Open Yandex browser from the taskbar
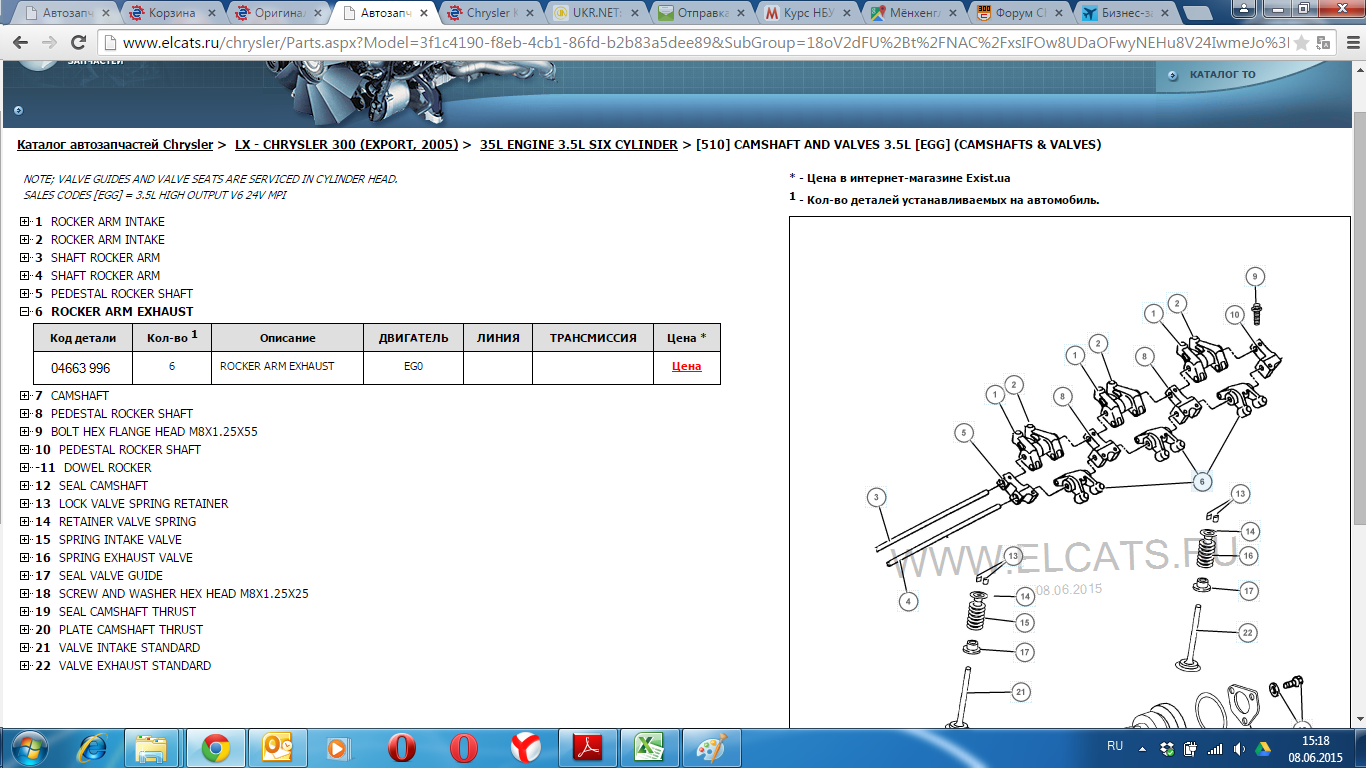1366x768 pixels. click(x=525, y=748)
